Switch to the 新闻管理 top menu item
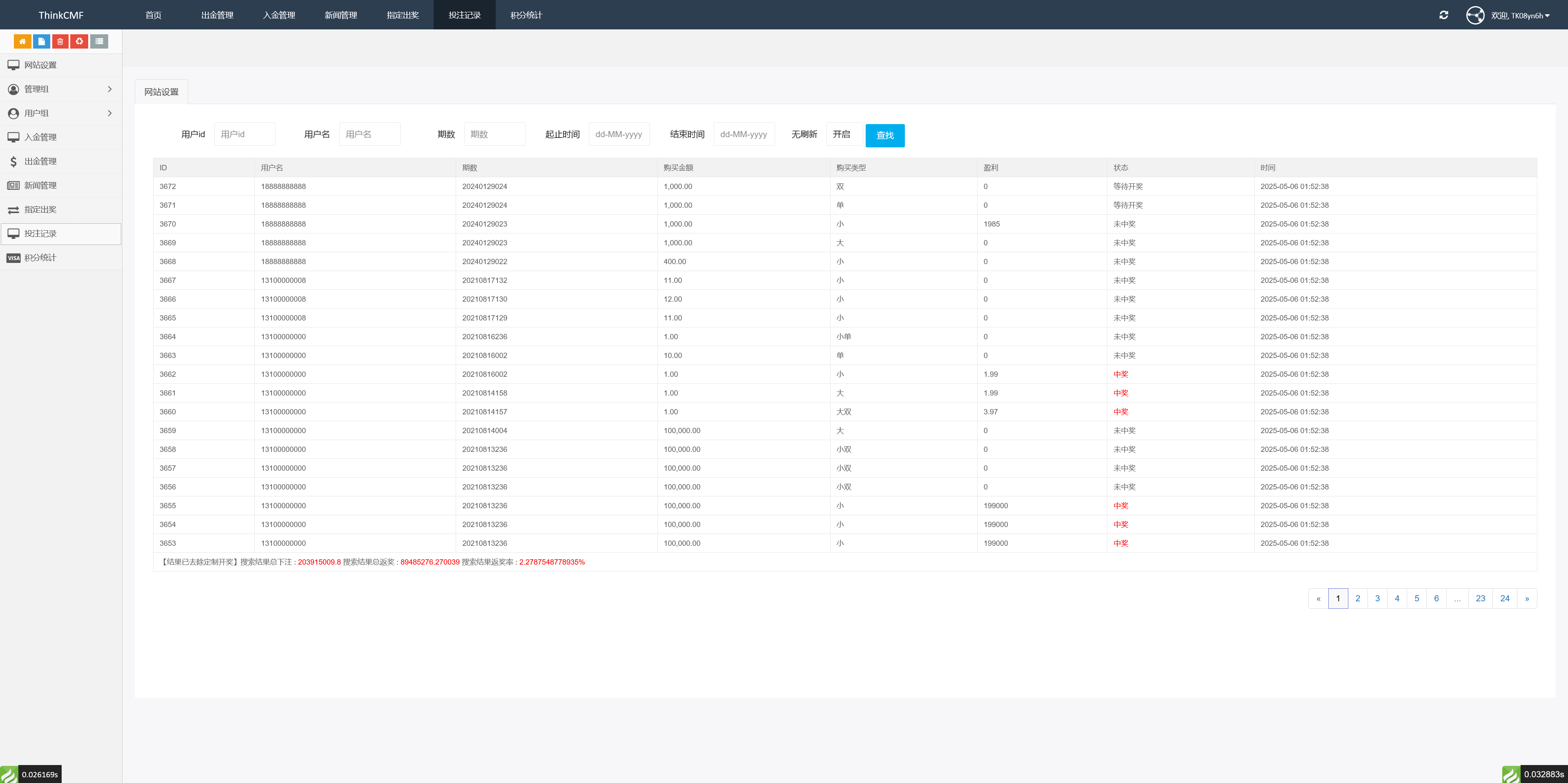 pyautogui.click(x=341, y=15)
